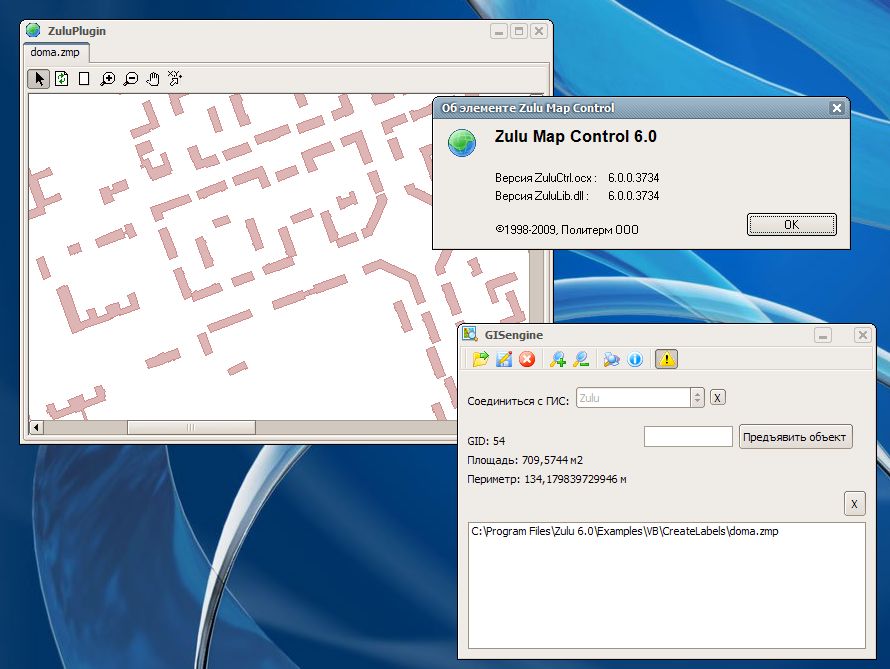The width and height of the screenshot is (890, 669).
Task: Select the hand pan tool
Action: [153, 79]
